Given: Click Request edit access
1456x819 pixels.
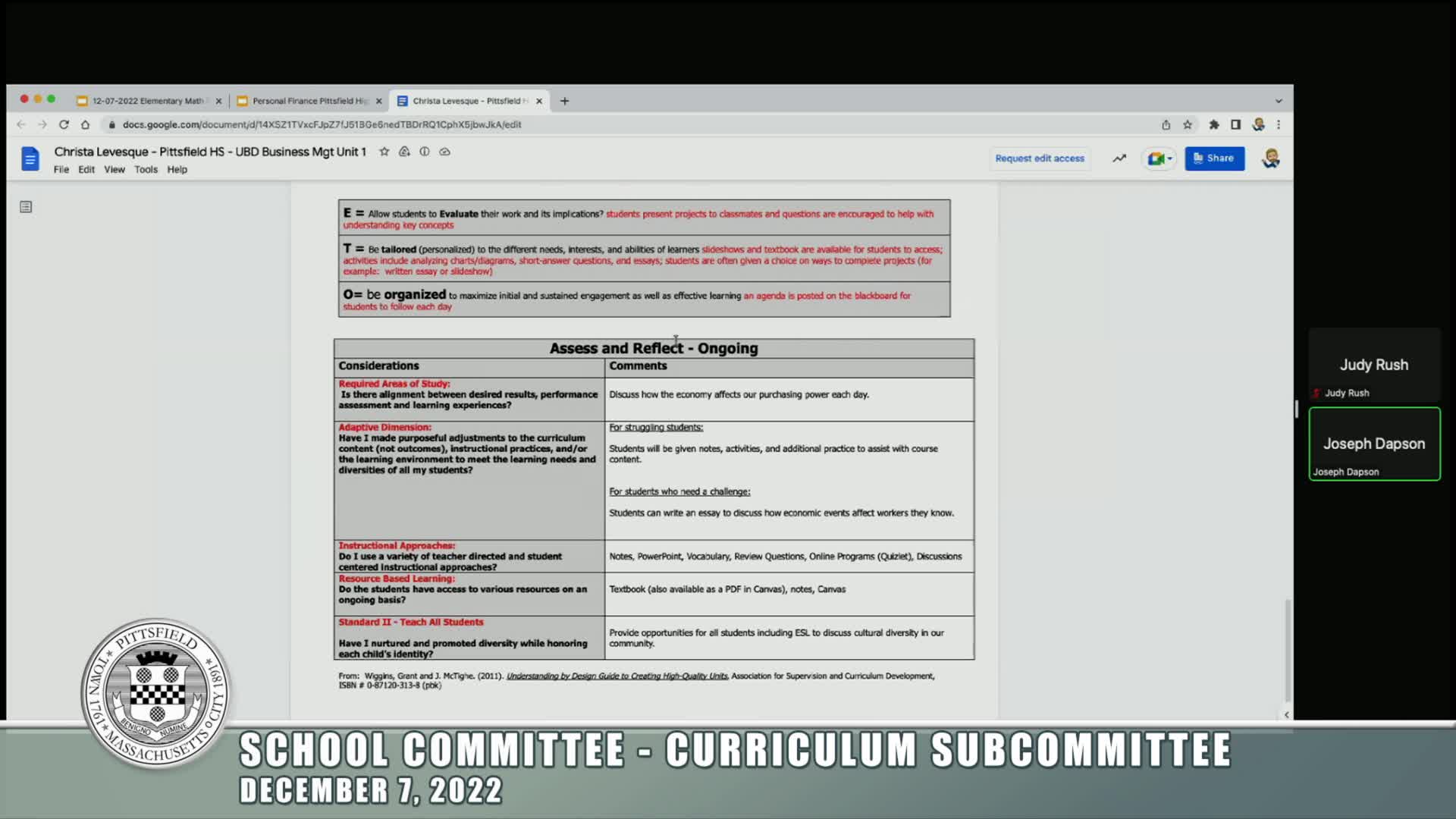Looking at the screenshot, I should coord(1040,158).
